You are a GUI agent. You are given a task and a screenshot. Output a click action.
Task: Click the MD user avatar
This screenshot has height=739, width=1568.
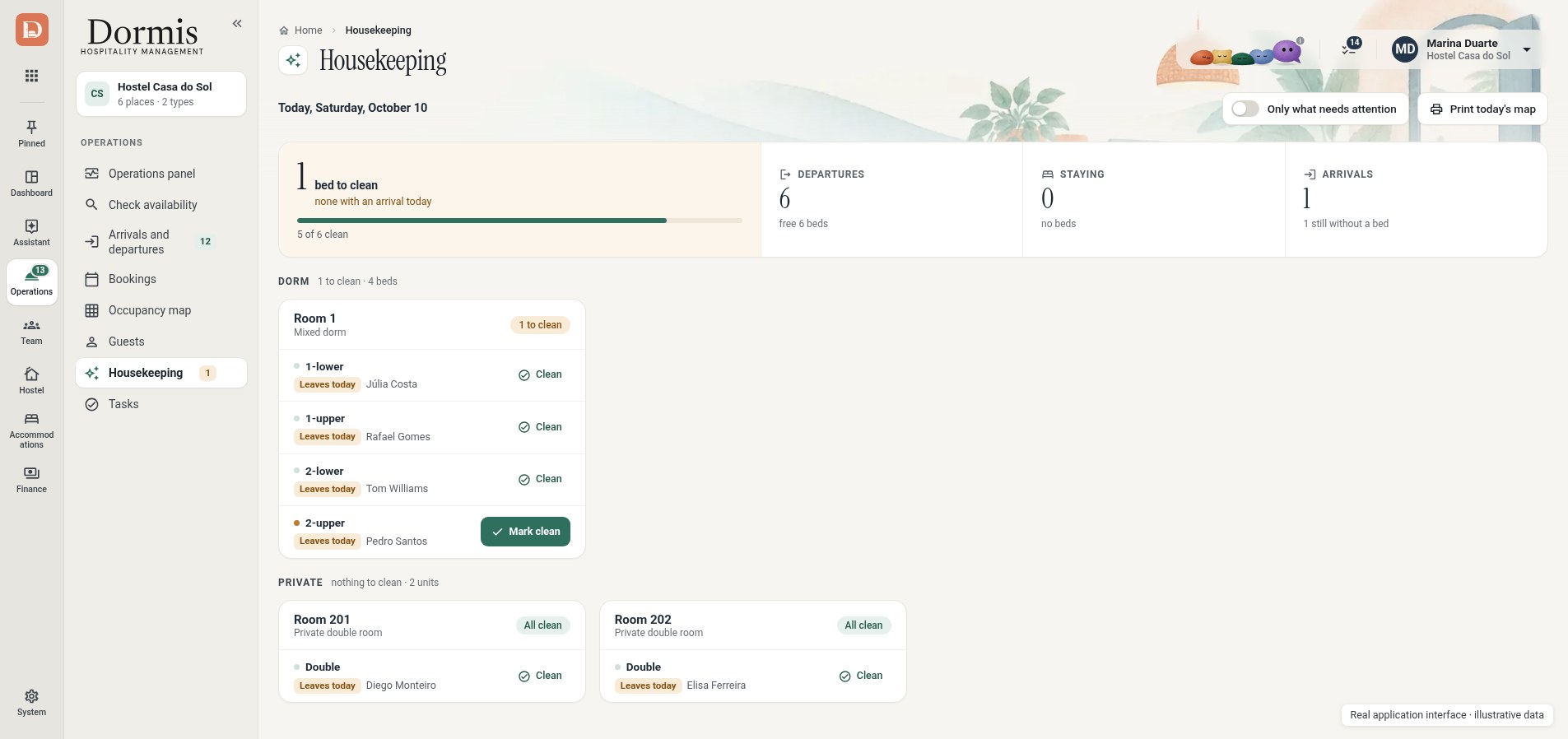click(x=1405, y=49)
